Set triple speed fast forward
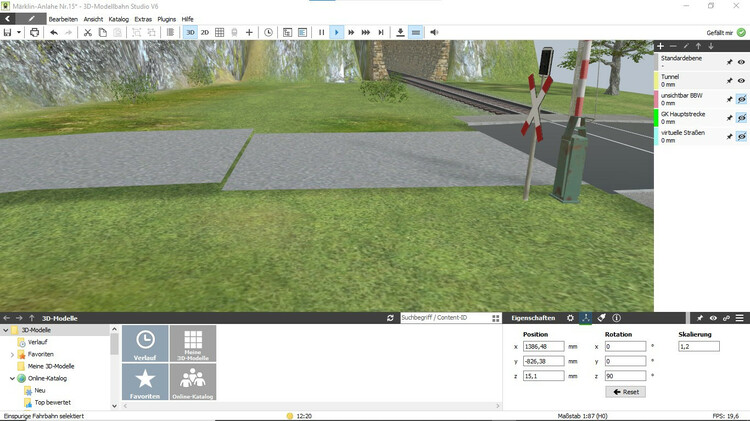The width and height of the screenshot is (750, 421). 366,33
